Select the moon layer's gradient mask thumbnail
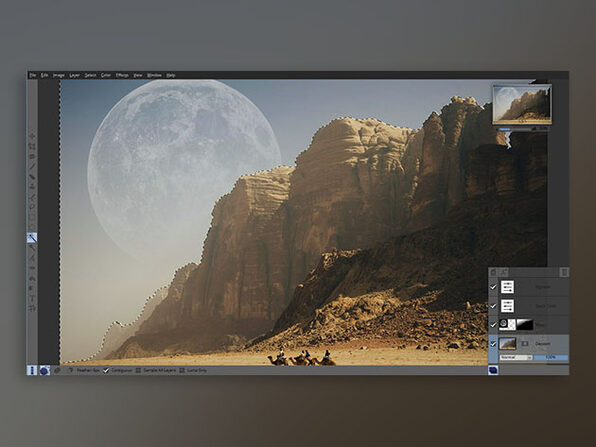The image size is (596, 447). pos(525,325)
